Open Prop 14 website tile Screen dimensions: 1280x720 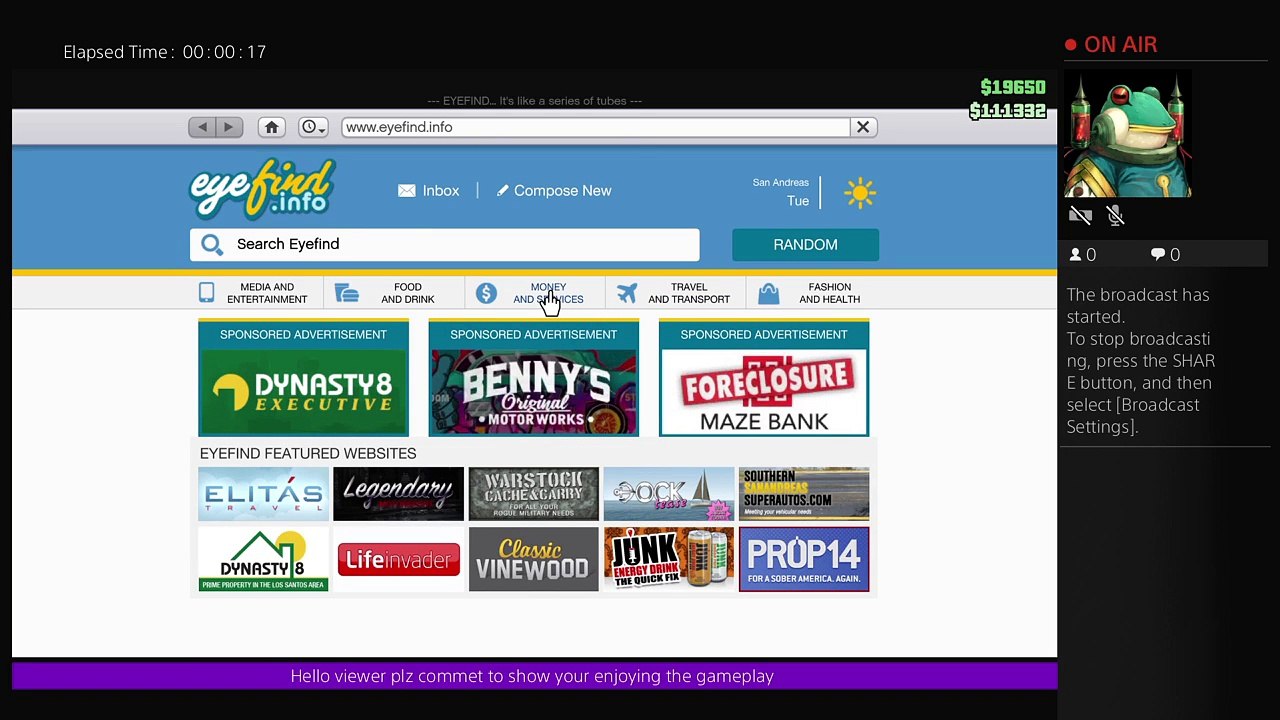pos(804,560)
